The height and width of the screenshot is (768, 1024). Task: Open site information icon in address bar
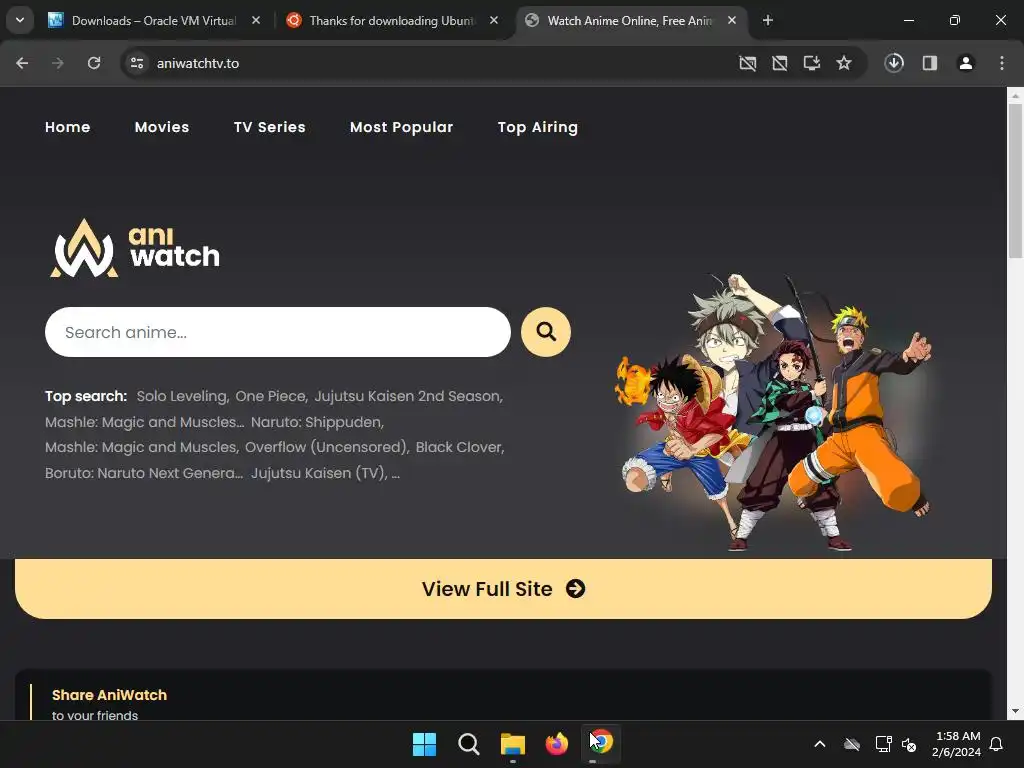136,63
